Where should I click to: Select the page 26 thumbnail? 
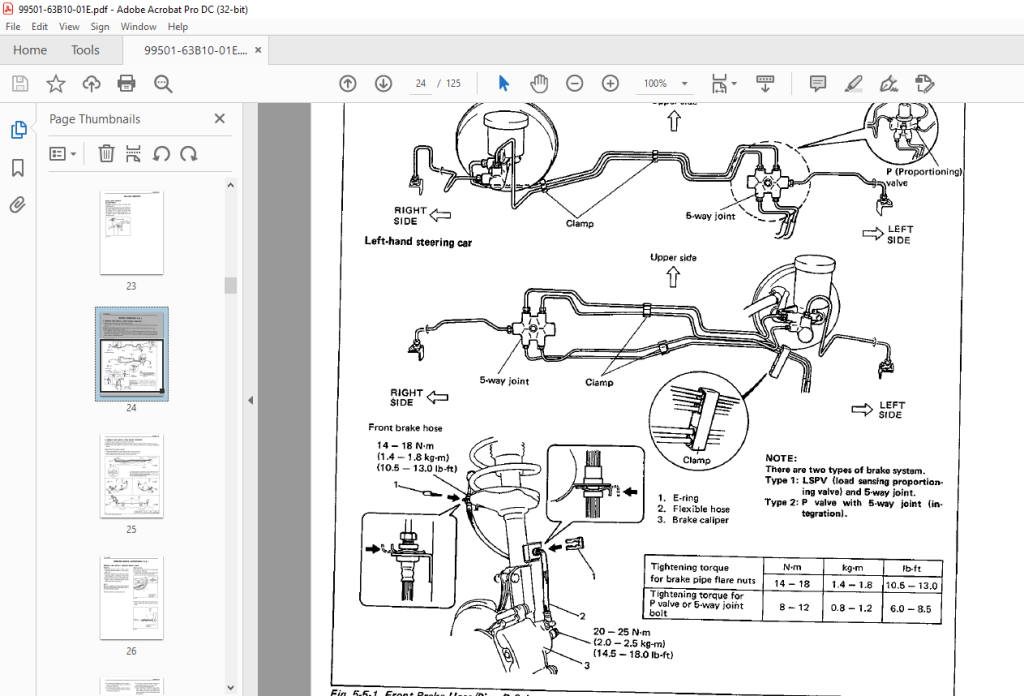click(x=131, y=597)
